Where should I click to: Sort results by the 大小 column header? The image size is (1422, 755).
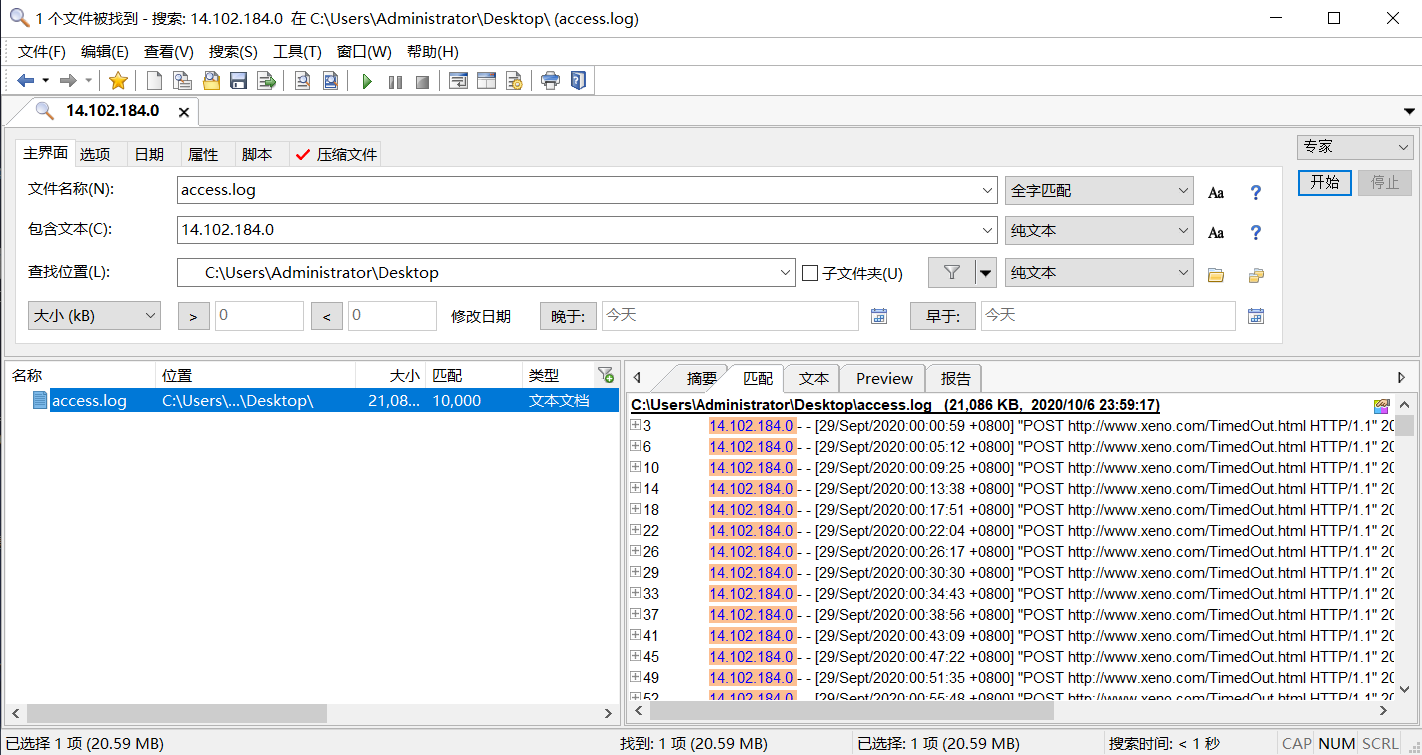pos(390,375)
